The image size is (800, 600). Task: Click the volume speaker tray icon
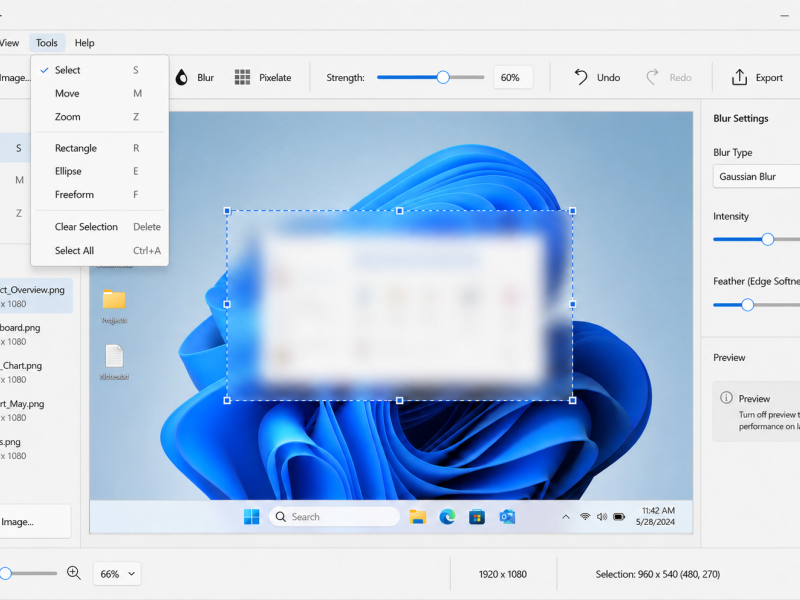pos(602,517)
